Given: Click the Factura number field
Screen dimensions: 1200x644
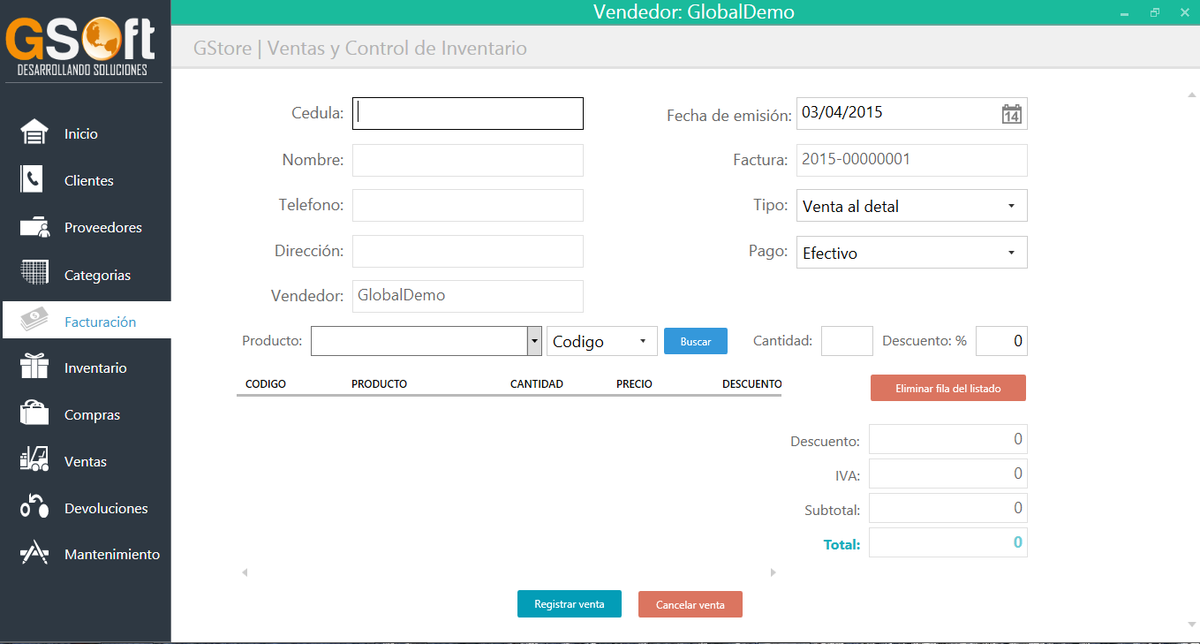Looking at the screenshot, I should coord(912,160).
